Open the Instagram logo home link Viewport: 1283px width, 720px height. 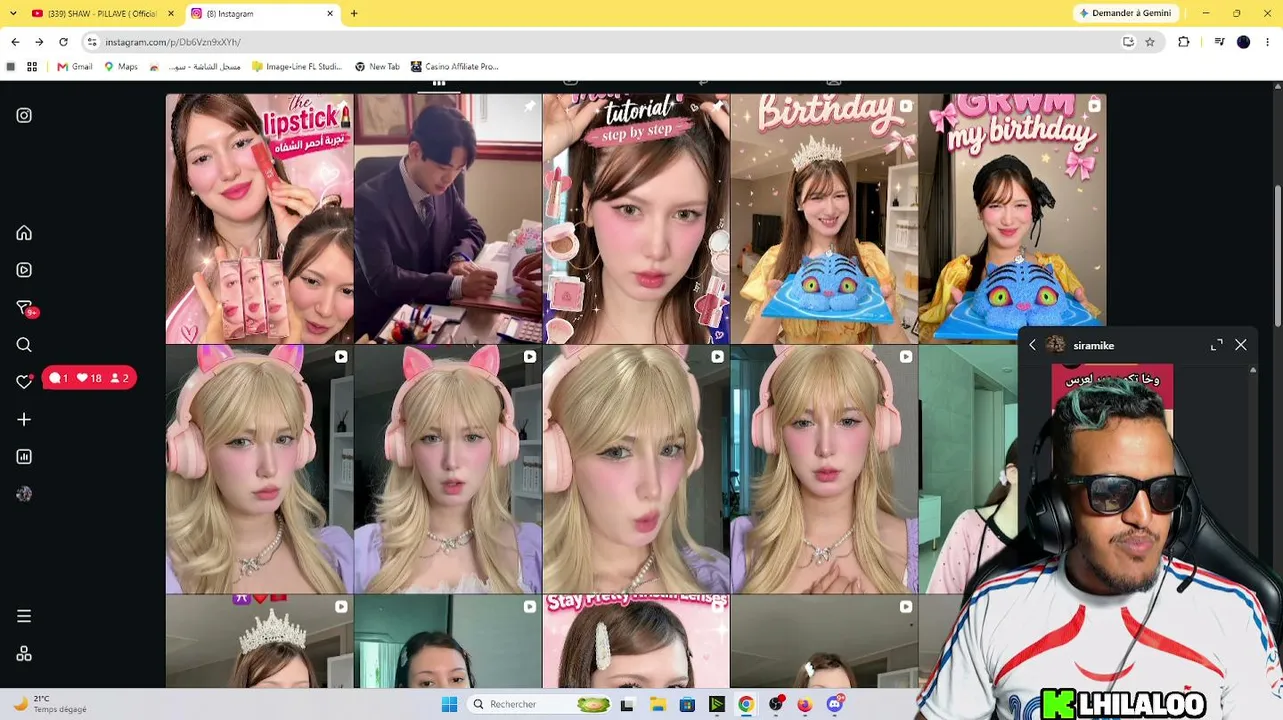(24, 115)
